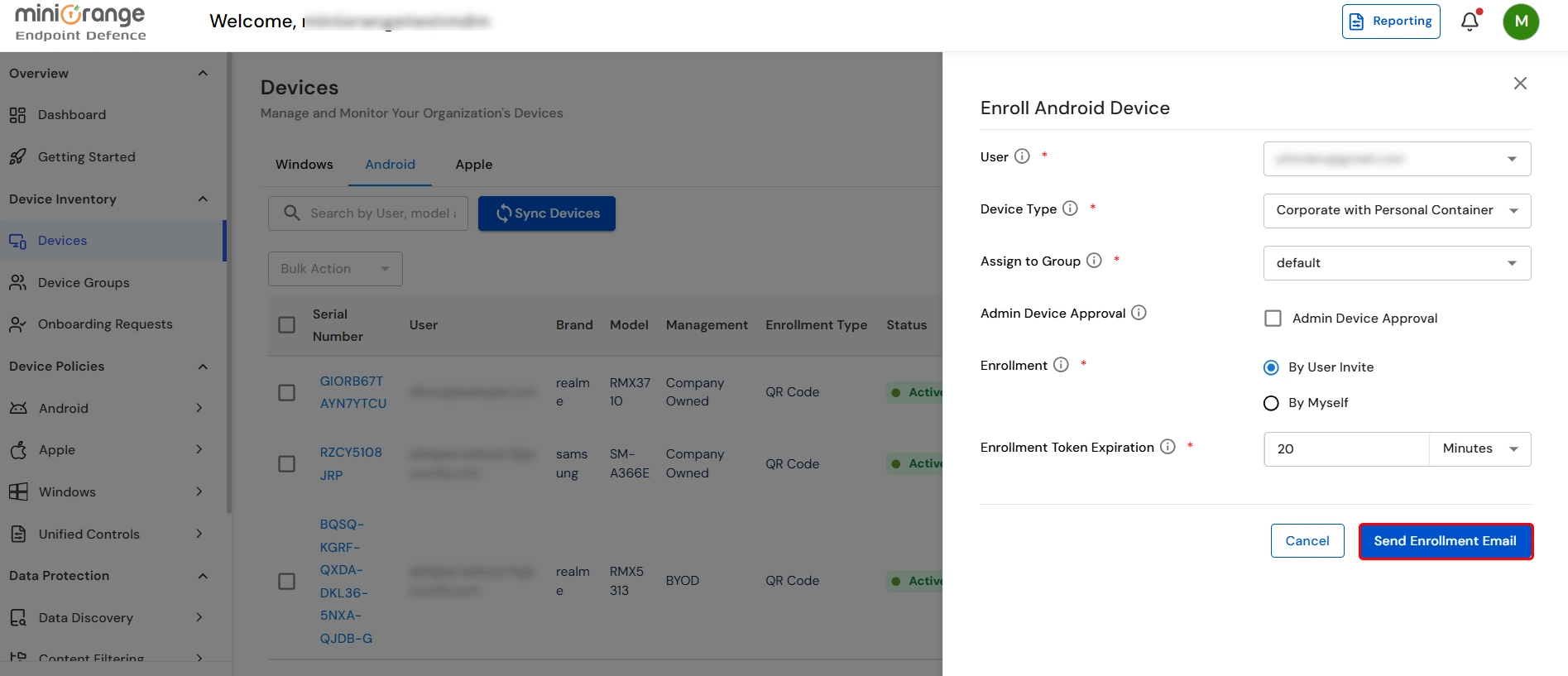Viewport: 1568px width, 676px height.
Task: Click the Assign to Group info icon
Action: click(1094, 261)
